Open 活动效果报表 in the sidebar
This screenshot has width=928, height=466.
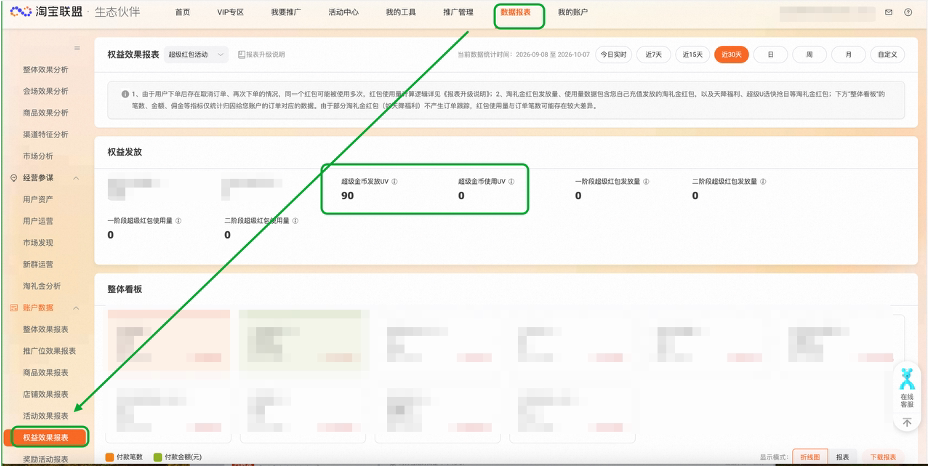46,416
